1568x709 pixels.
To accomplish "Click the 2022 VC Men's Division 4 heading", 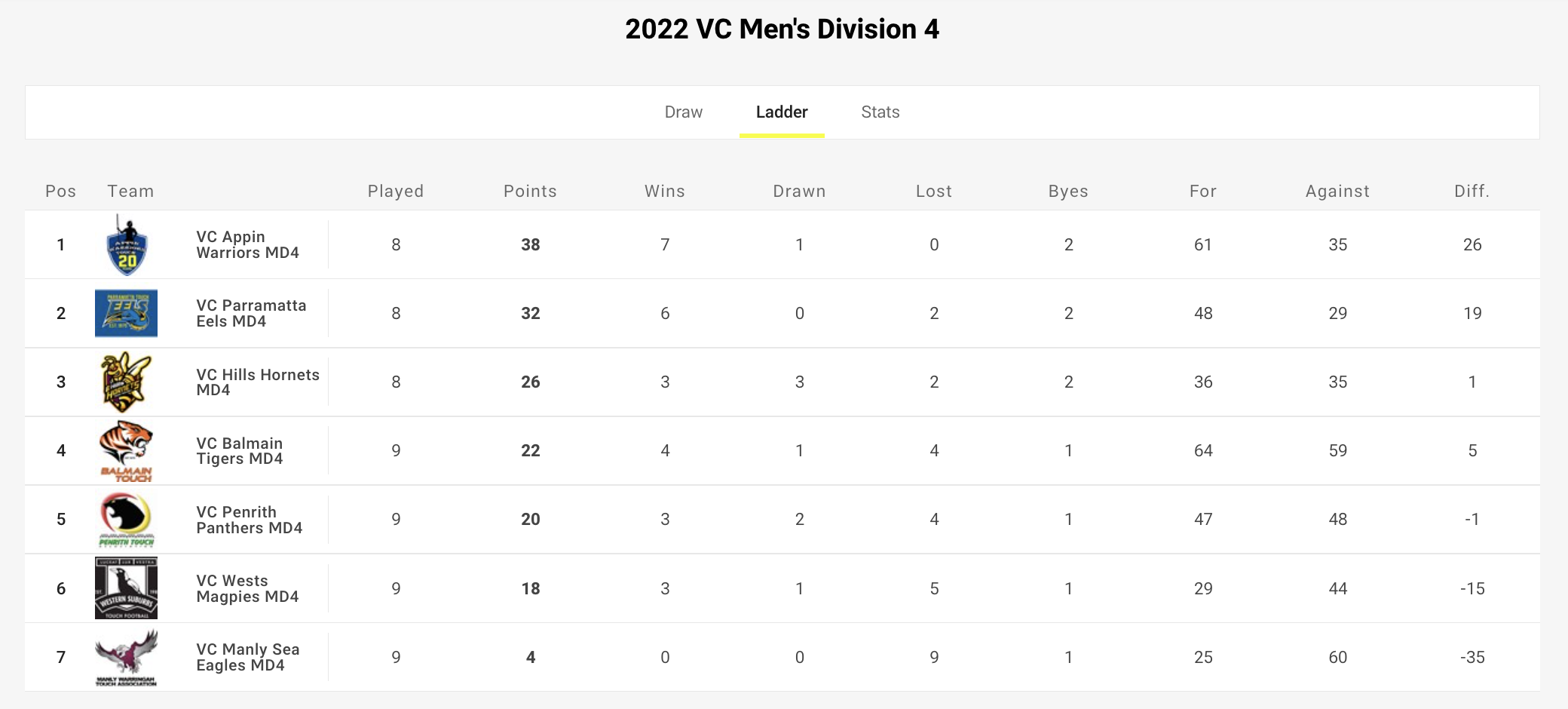I will click(x=782, y=29).
